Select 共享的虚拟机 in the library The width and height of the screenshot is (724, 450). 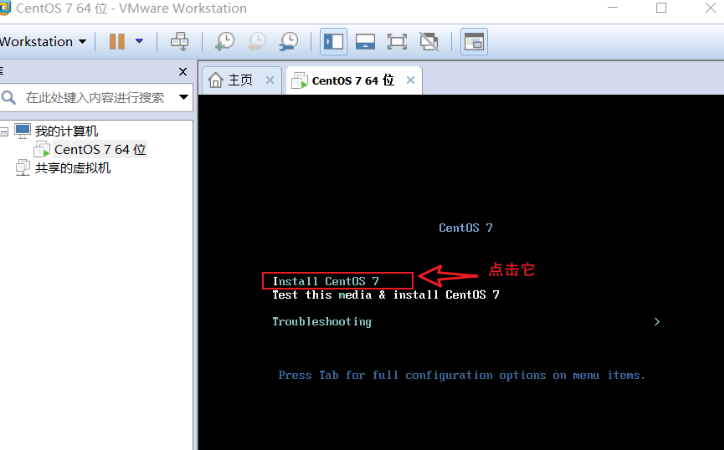pos(73,168)
